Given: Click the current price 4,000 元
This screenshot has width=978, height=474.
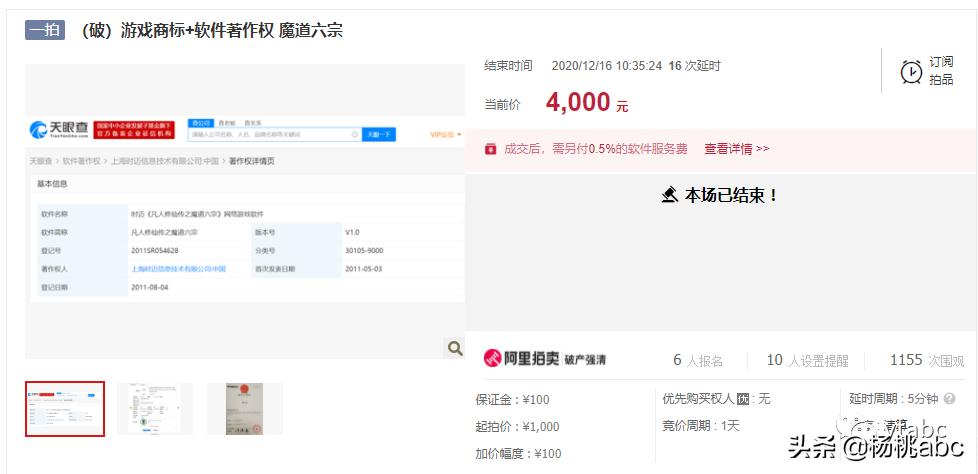Looking at the screenshot, I should point(586,102).
